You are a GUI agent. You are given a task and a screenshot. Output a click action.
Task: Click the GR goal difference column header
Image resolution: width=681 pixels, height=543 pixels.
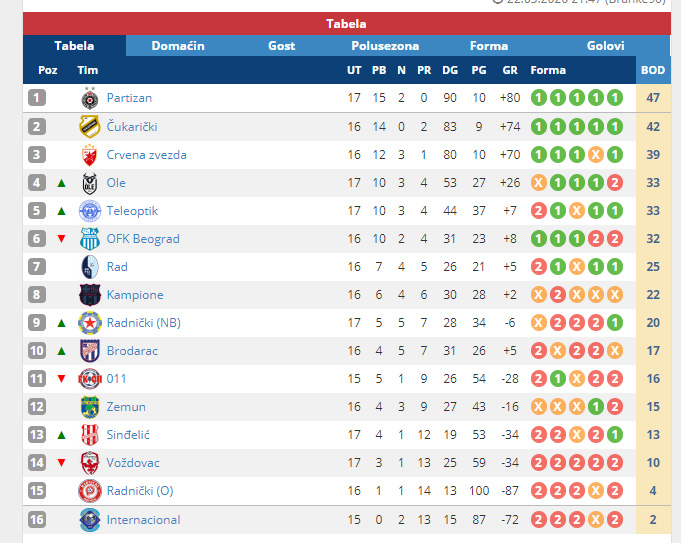(510, 70)
